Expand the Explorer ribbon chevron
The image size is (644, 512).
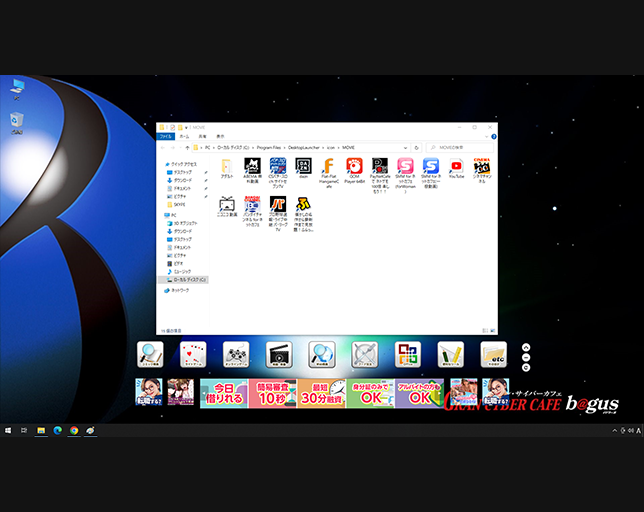click(x=487, y=136)
